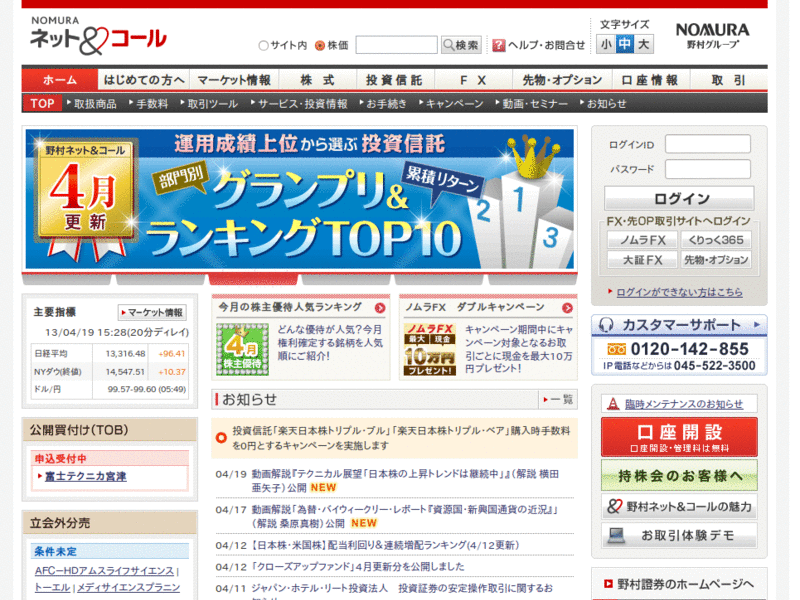Screen dimensions: 800x600
Task: Select the 株価 search radio button
Action: tap(320, 45)
